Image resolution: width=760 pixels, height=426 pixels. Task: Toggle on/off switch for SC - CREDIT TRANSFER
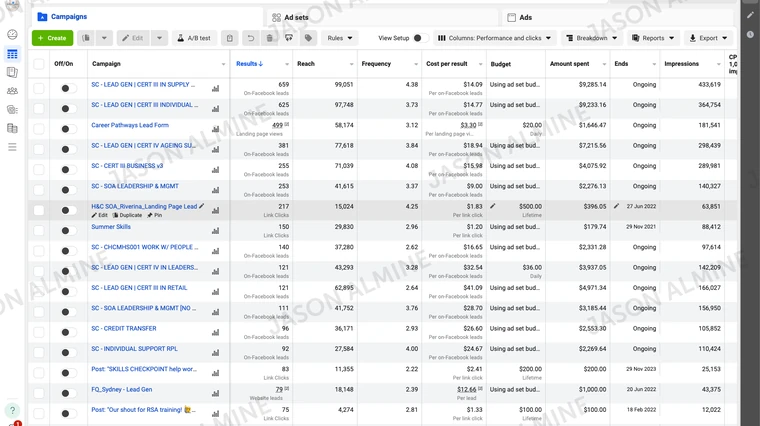(x=68, y=332)
